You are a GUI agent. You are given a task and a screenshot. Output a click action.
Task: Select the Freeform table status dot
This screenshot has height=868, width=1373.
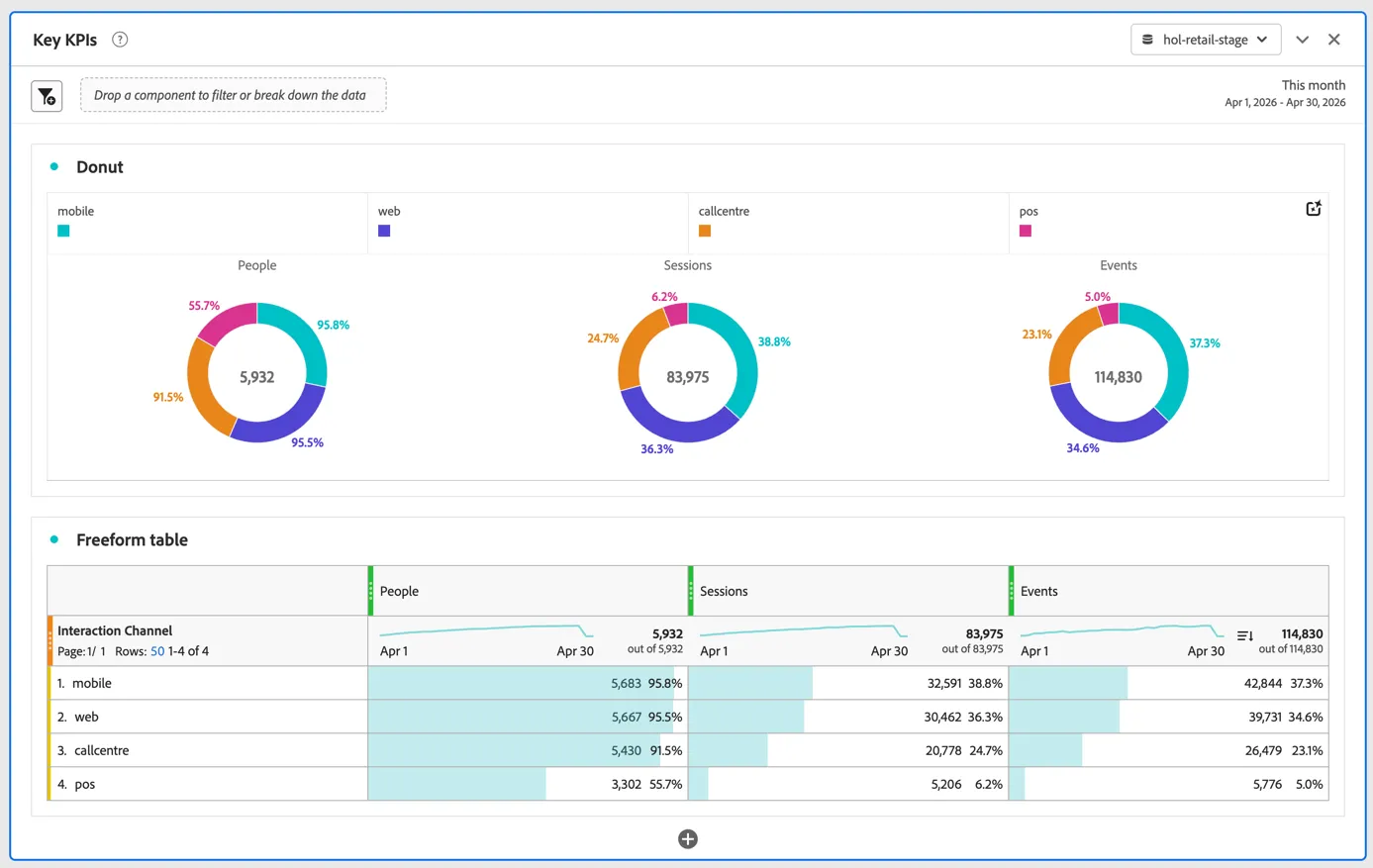[54, 539]
